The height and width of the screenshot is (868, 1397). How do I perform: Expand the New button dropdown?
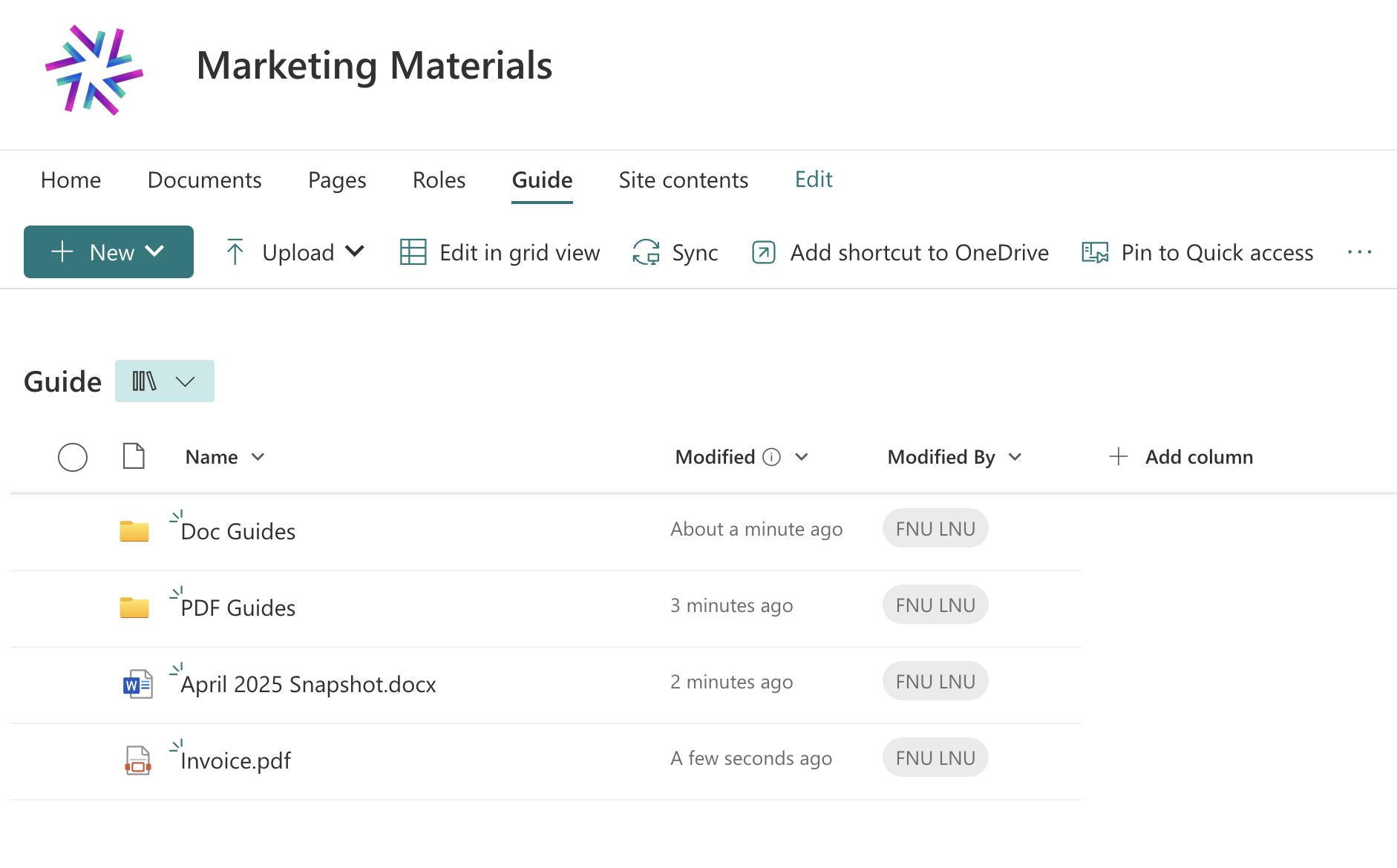[x=154, y=251]
